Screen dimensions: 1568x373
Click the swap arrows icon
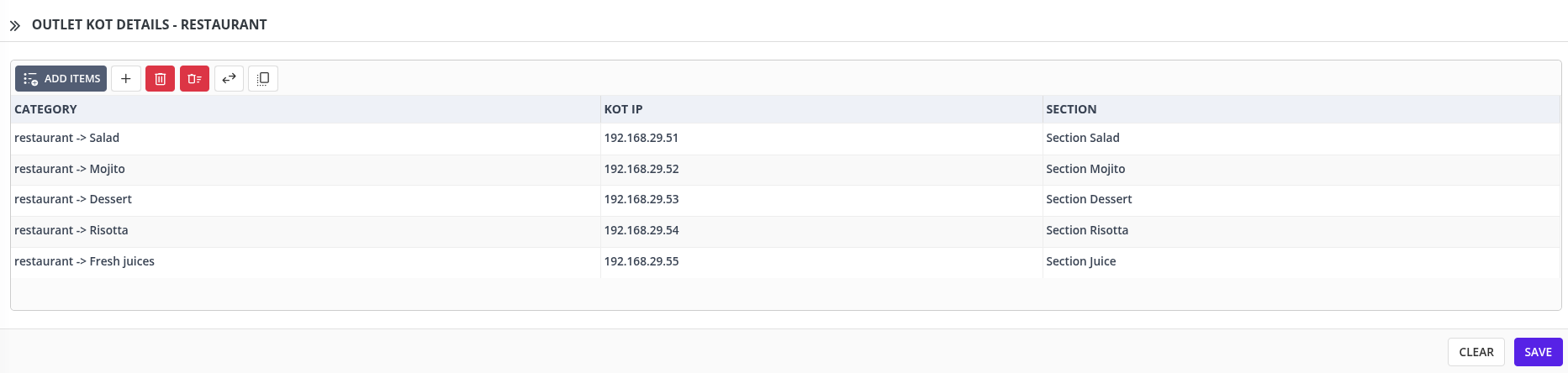[229, 79]
